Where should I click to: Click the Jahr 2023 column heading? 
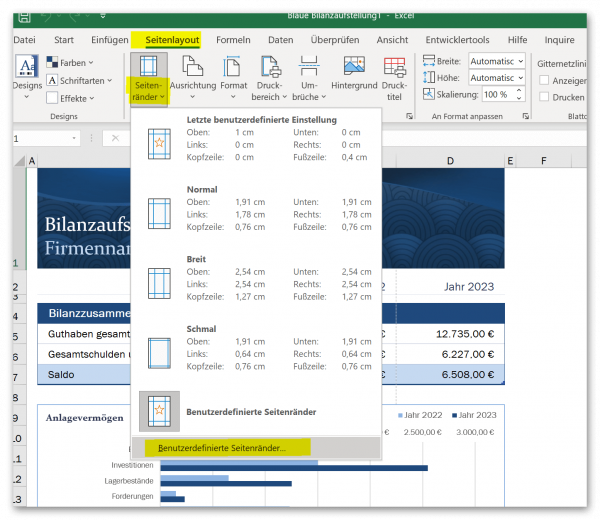469,287
